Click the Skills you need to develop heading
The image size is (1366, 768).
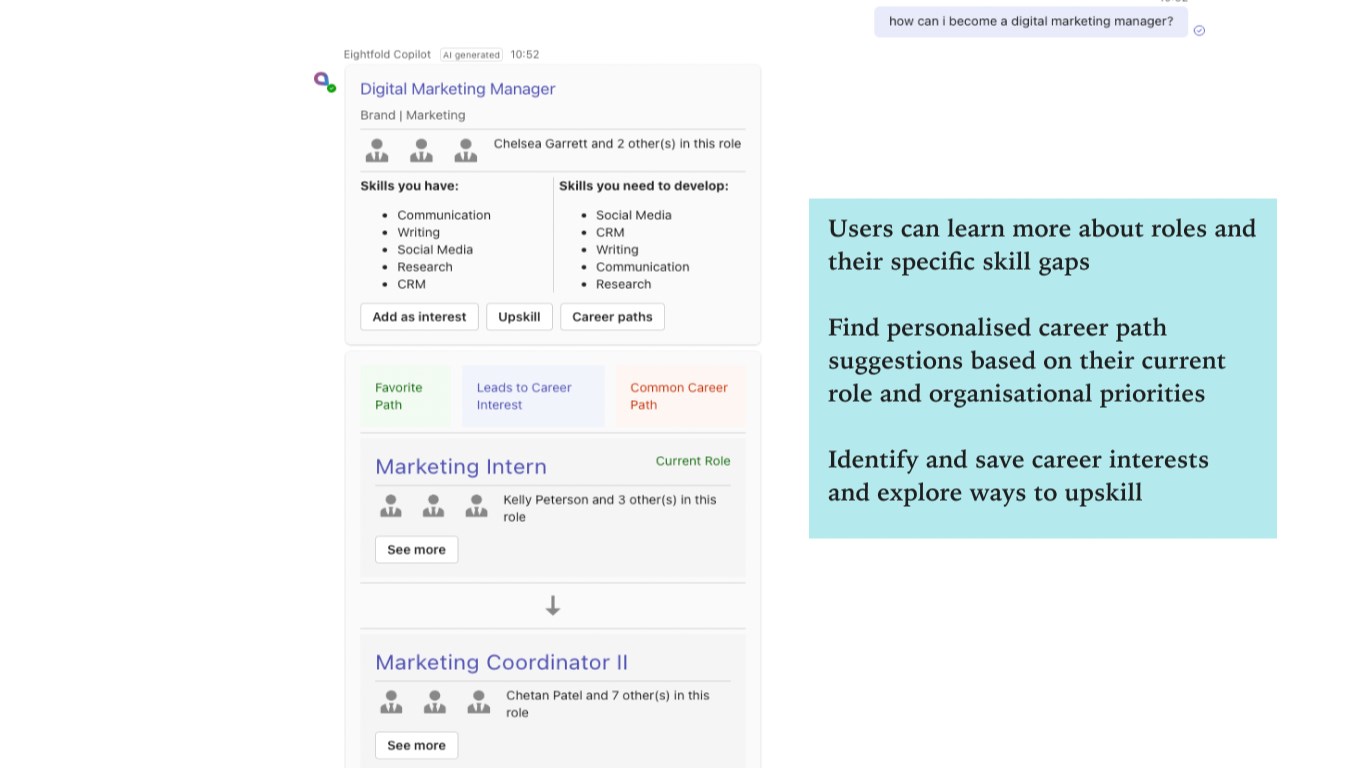tap(644, 186)
